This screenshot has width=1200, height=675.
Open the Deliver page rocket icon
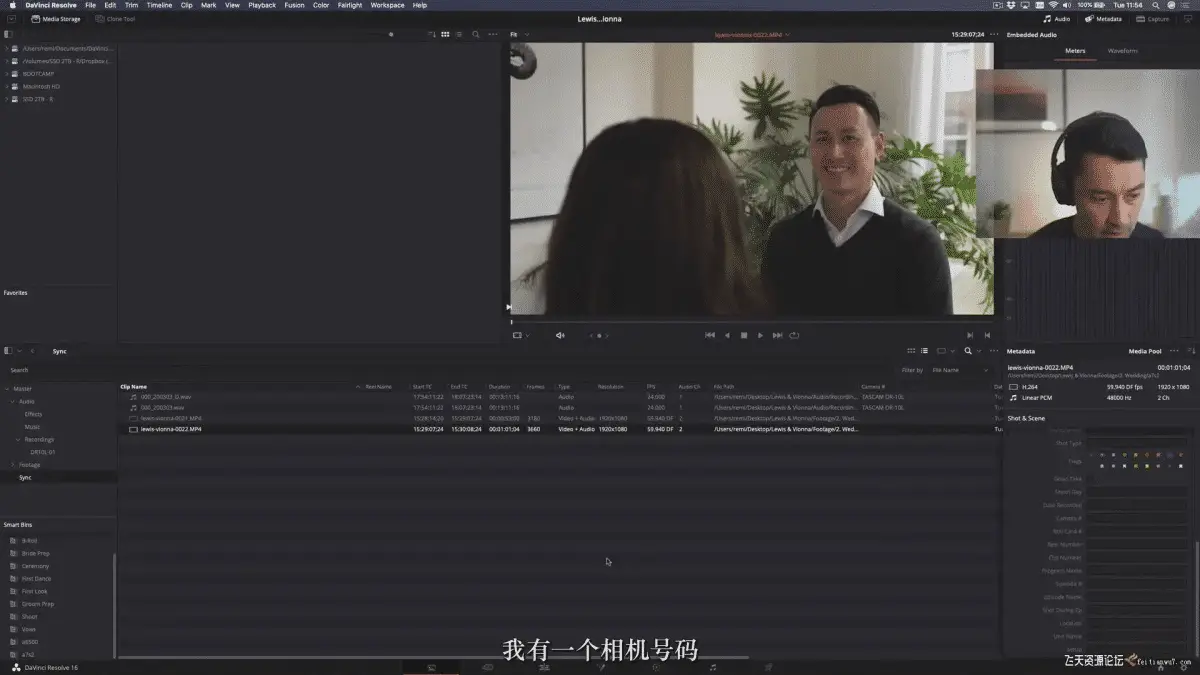point(769,666)
